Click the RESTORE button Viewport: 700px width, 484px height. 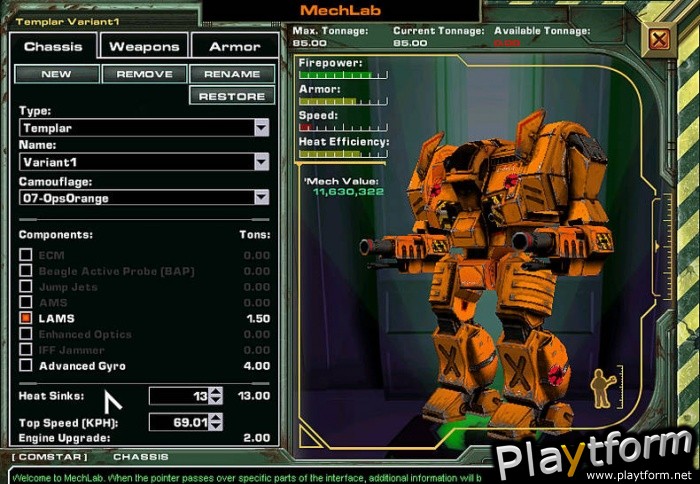coord(232,96)
